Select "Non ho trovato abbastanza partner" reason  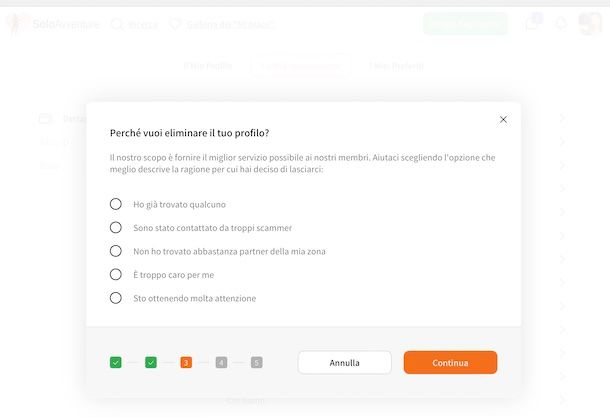point(116,251)
